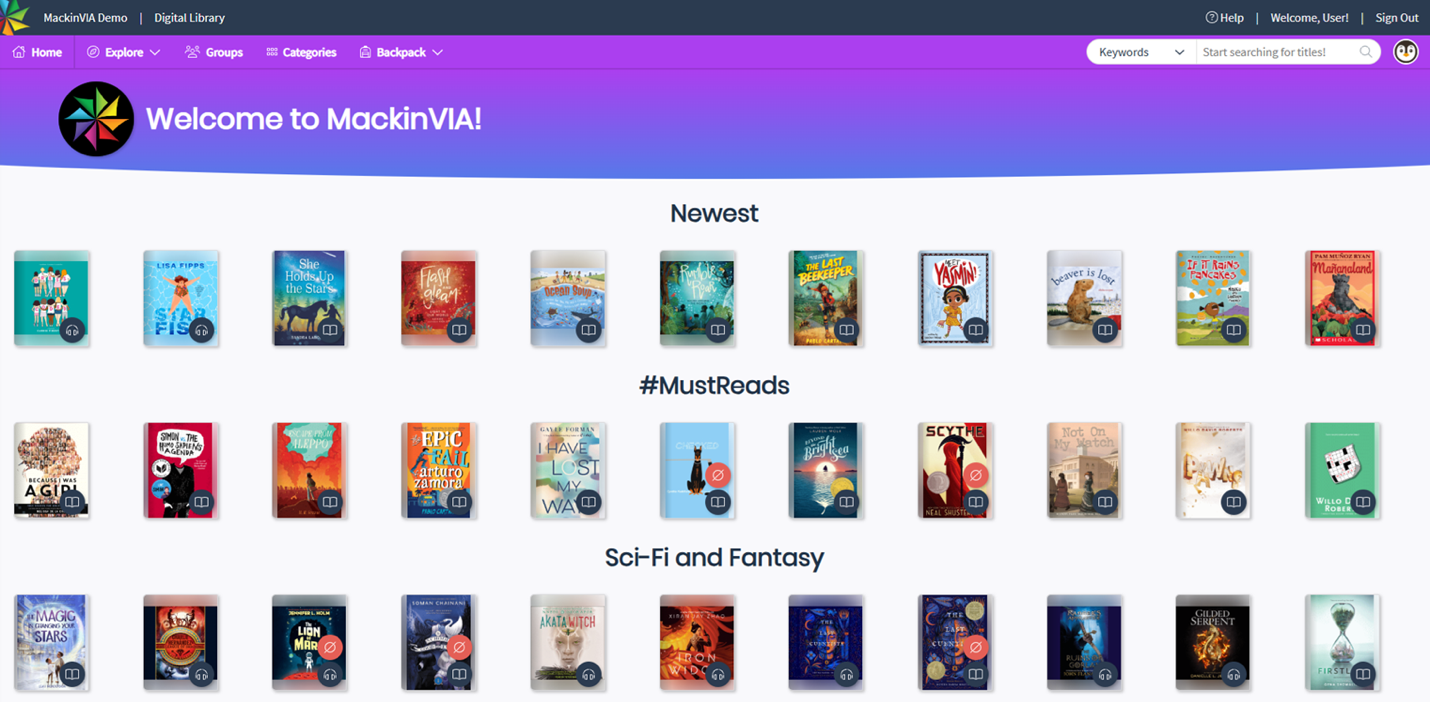
Task: Click ebook badge on Because I Was a Girl
Action: pyautogui.click(x=72, y=502)
